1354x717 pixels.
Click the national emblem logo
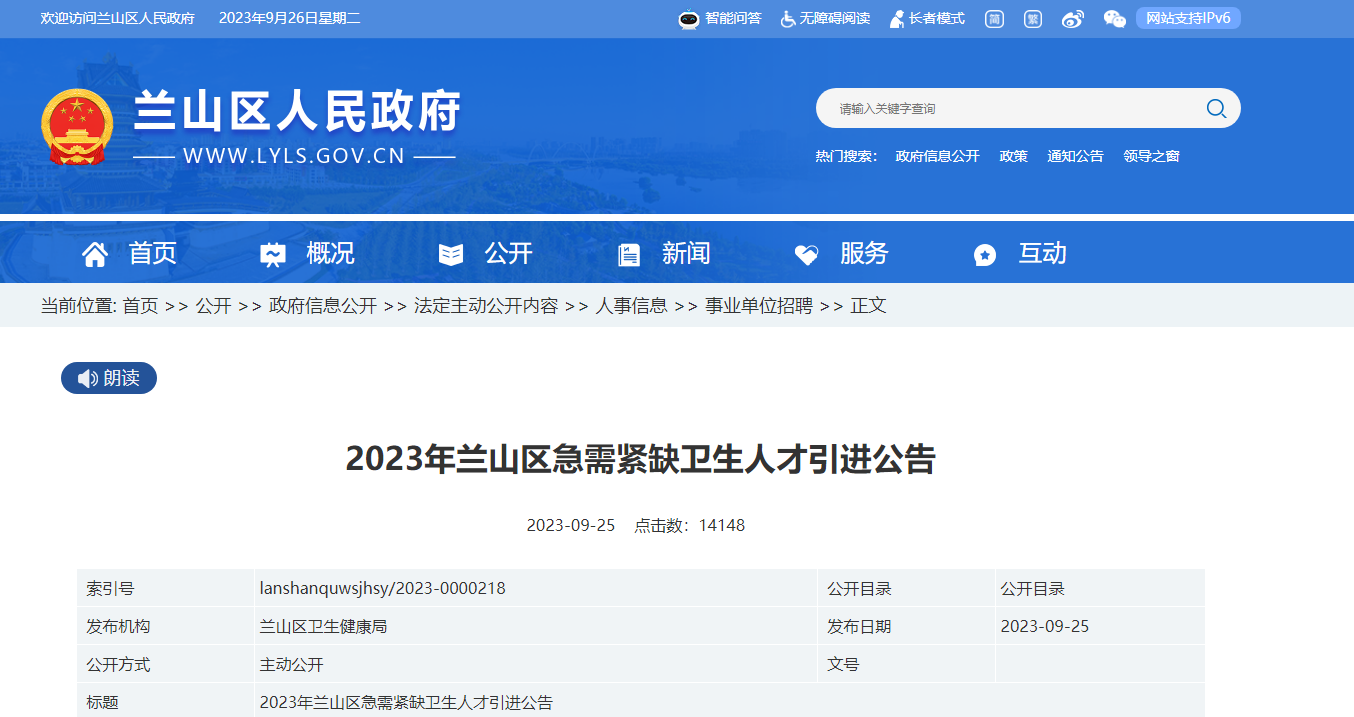coord(78,127)
